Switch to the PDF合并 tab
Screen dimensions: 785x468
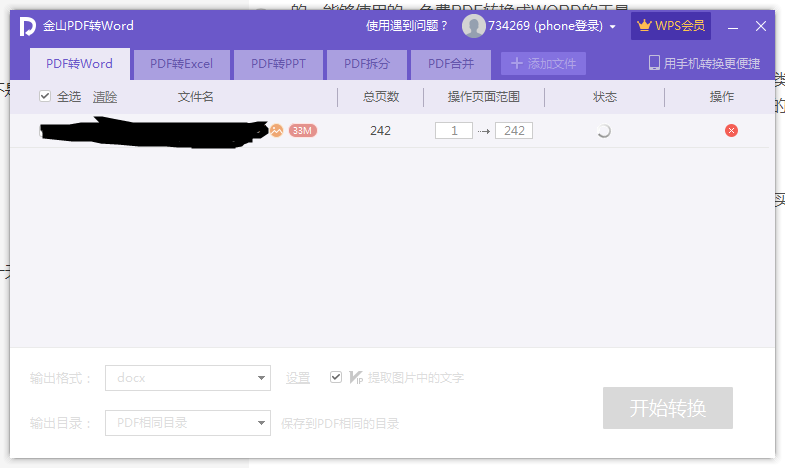pos(451,64)
